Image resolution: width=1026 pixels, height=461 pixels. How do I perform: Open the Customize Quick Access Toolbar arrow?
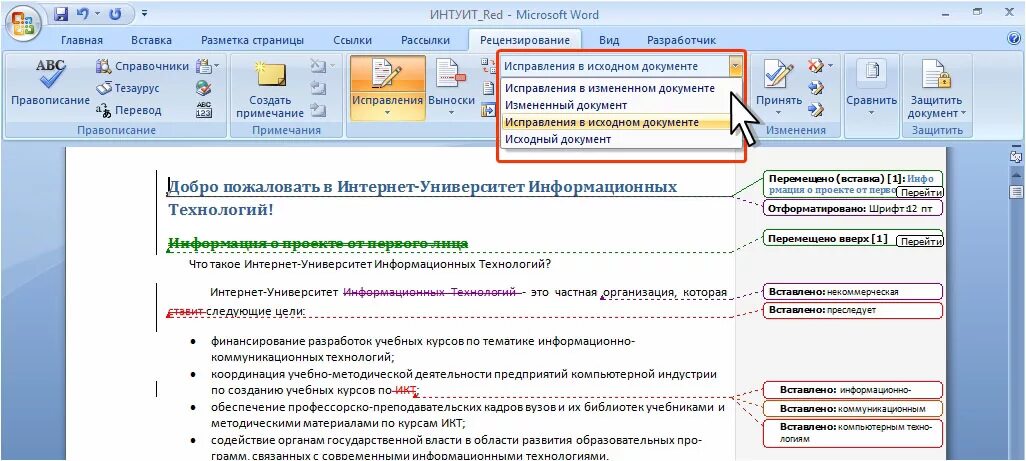(144, 13)
